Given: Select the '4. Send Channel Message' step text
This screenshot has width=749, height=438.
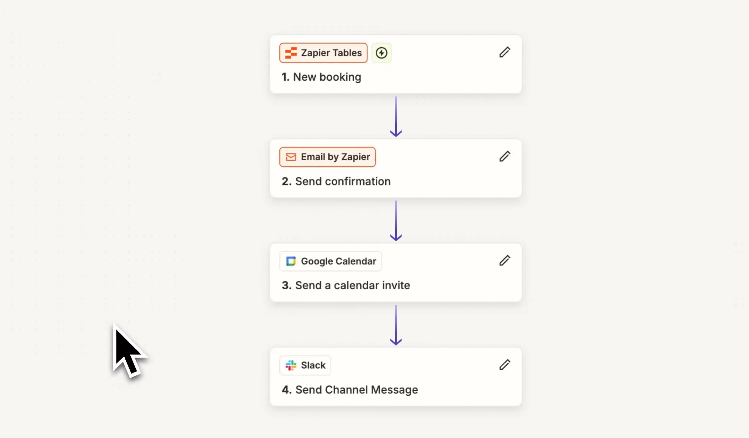Looking at the screenshot, I should coord(350,390).
